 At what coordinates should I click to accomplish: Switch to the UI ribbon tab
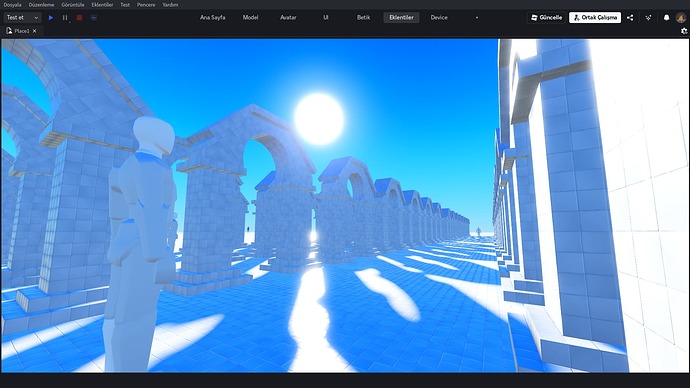pos(326,18)
